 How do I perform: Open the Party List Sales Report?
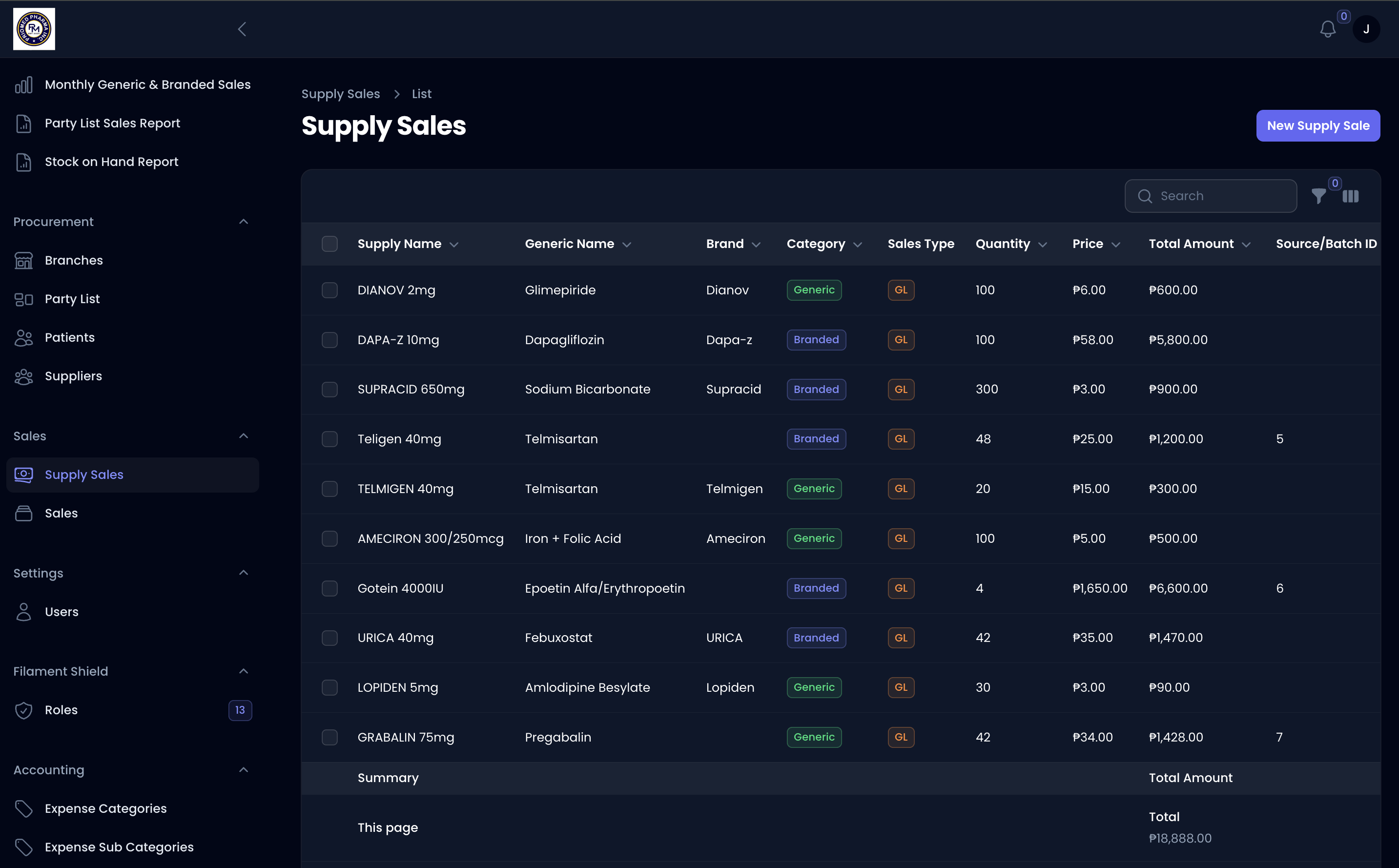(112, 123)
